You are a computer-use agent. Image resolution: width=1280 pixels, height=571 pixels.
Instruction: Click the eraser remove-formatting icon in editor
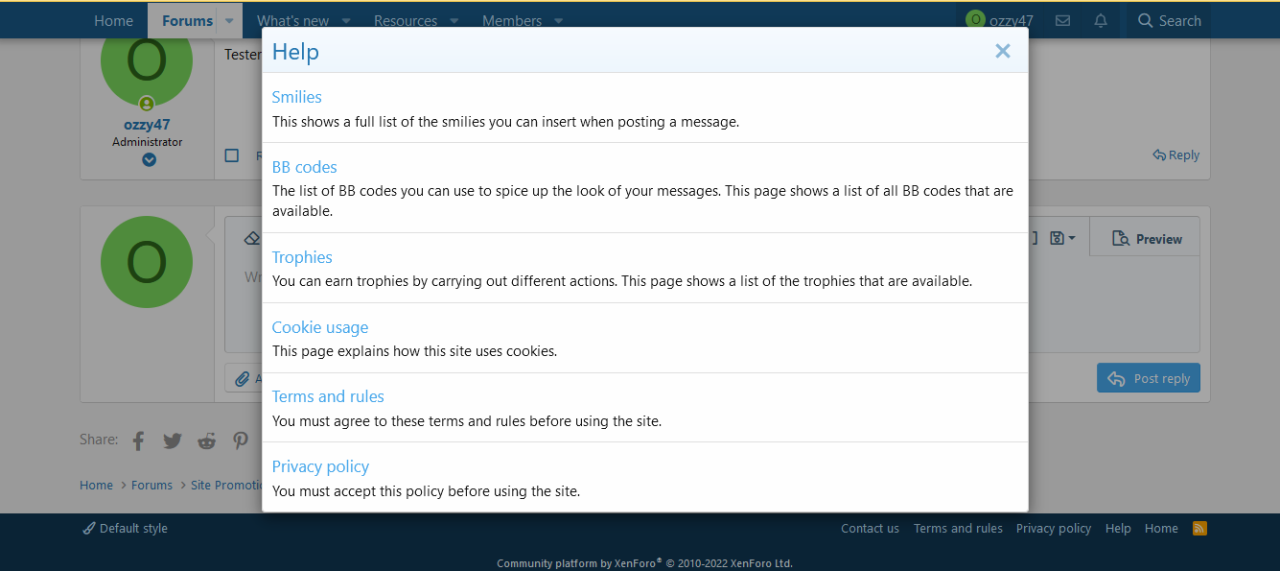click(x=251, y=239)
